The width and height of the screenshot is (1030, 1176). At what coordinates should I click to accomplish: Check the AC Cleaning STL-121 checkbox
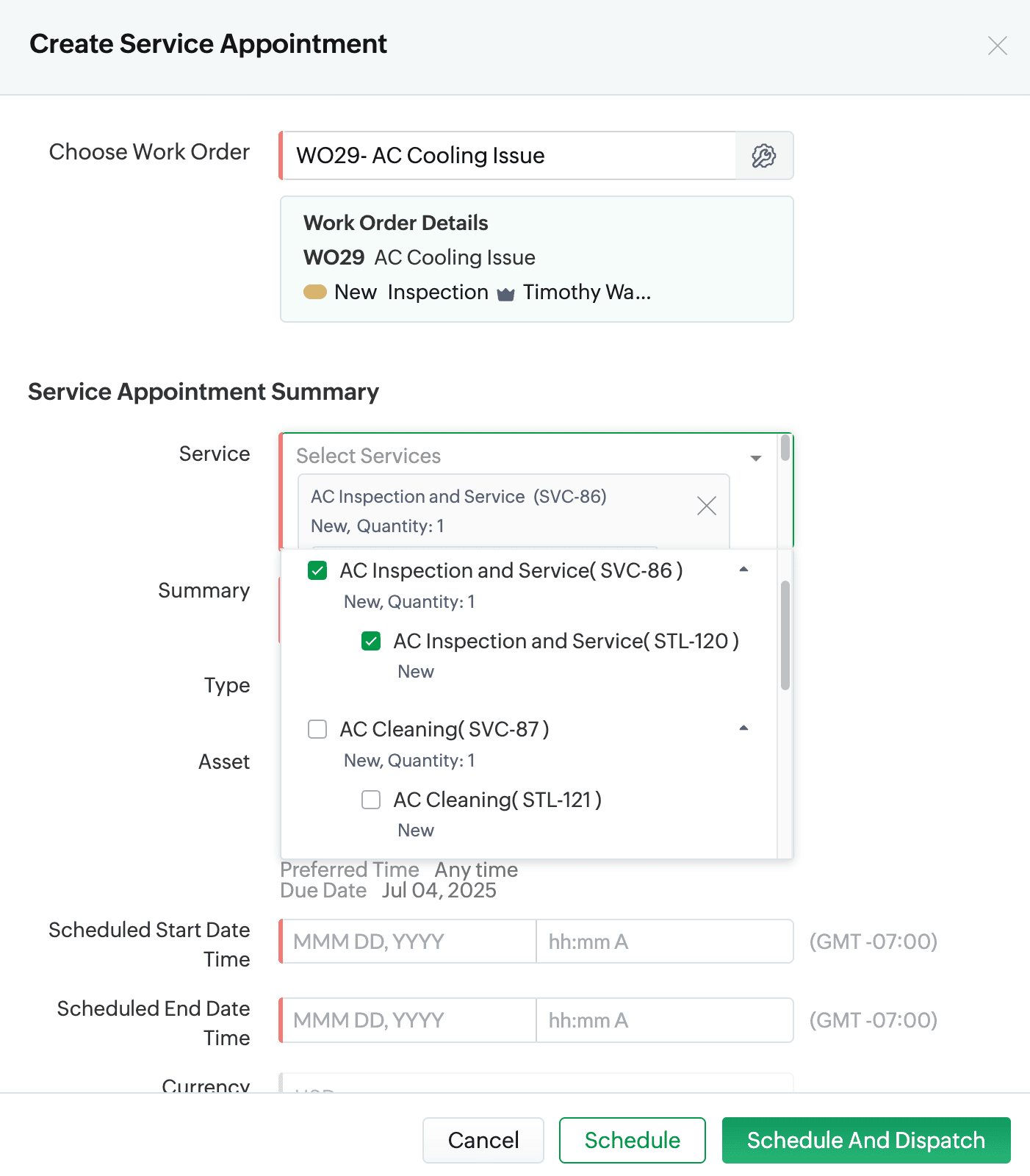371,800
